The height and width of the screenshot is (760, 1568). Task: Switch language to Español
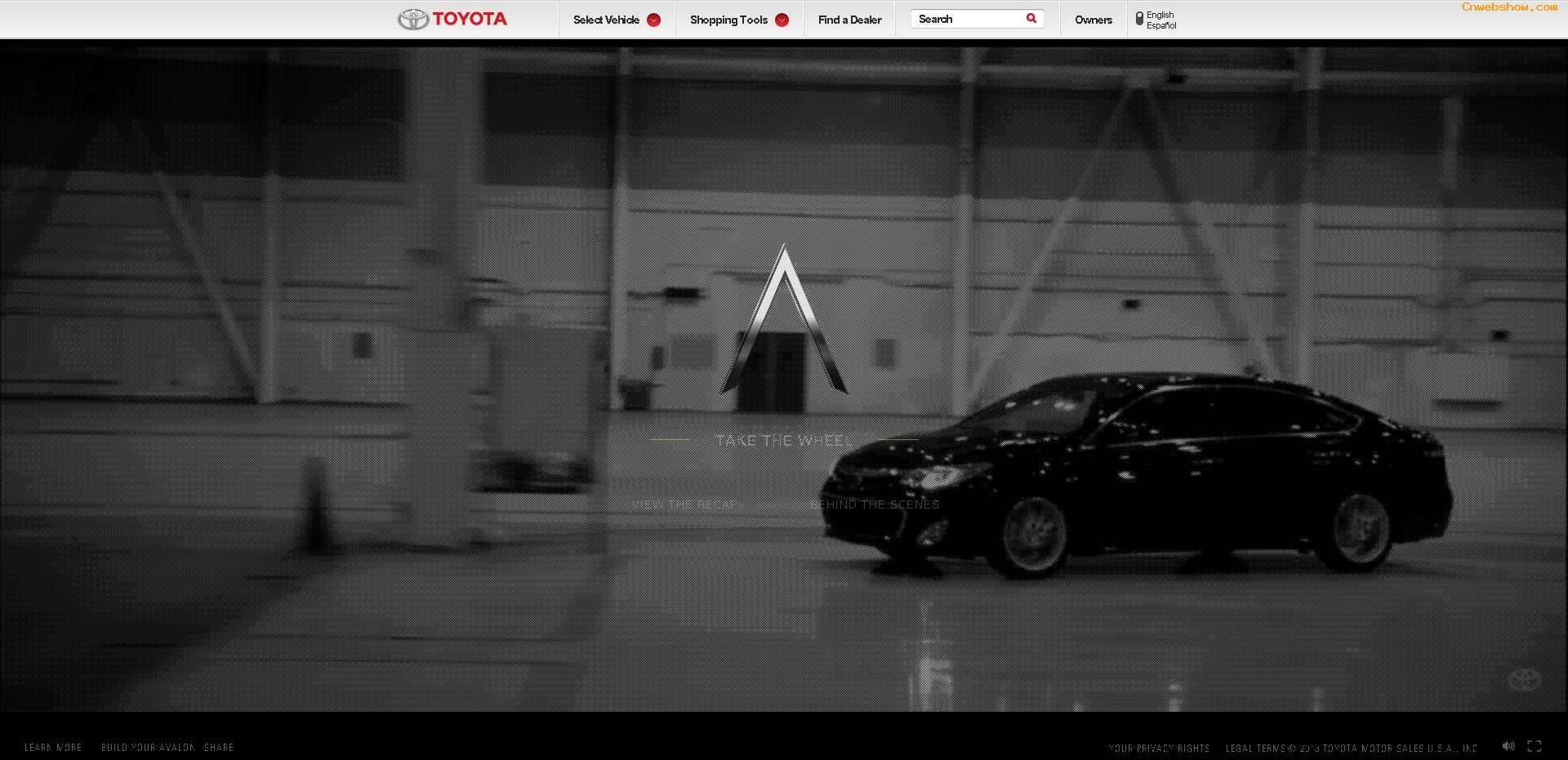[1161, 25]
